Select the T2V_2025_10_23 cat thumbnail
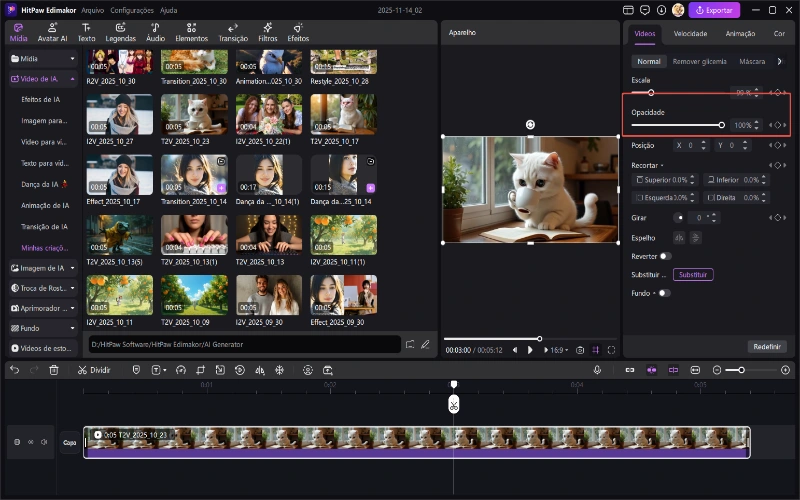Screen dimensions: 800x500 pos(194,114)
